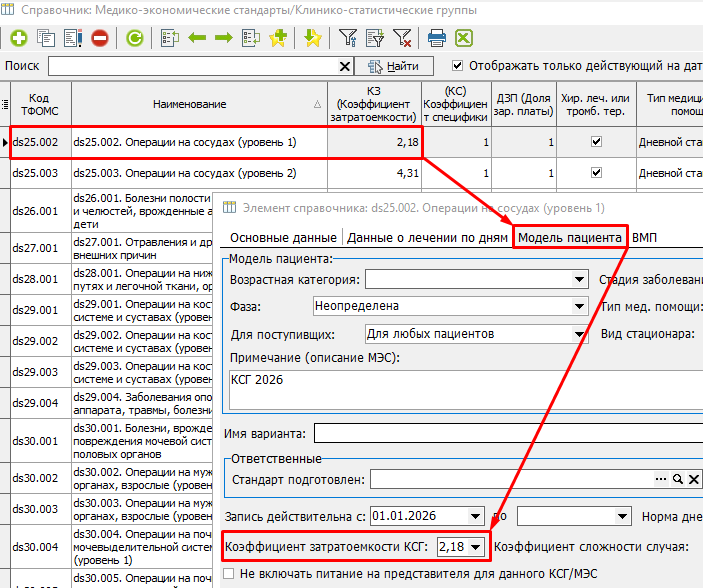Clear the search field with X icon

pyautogui.click(x=346, y=66)
